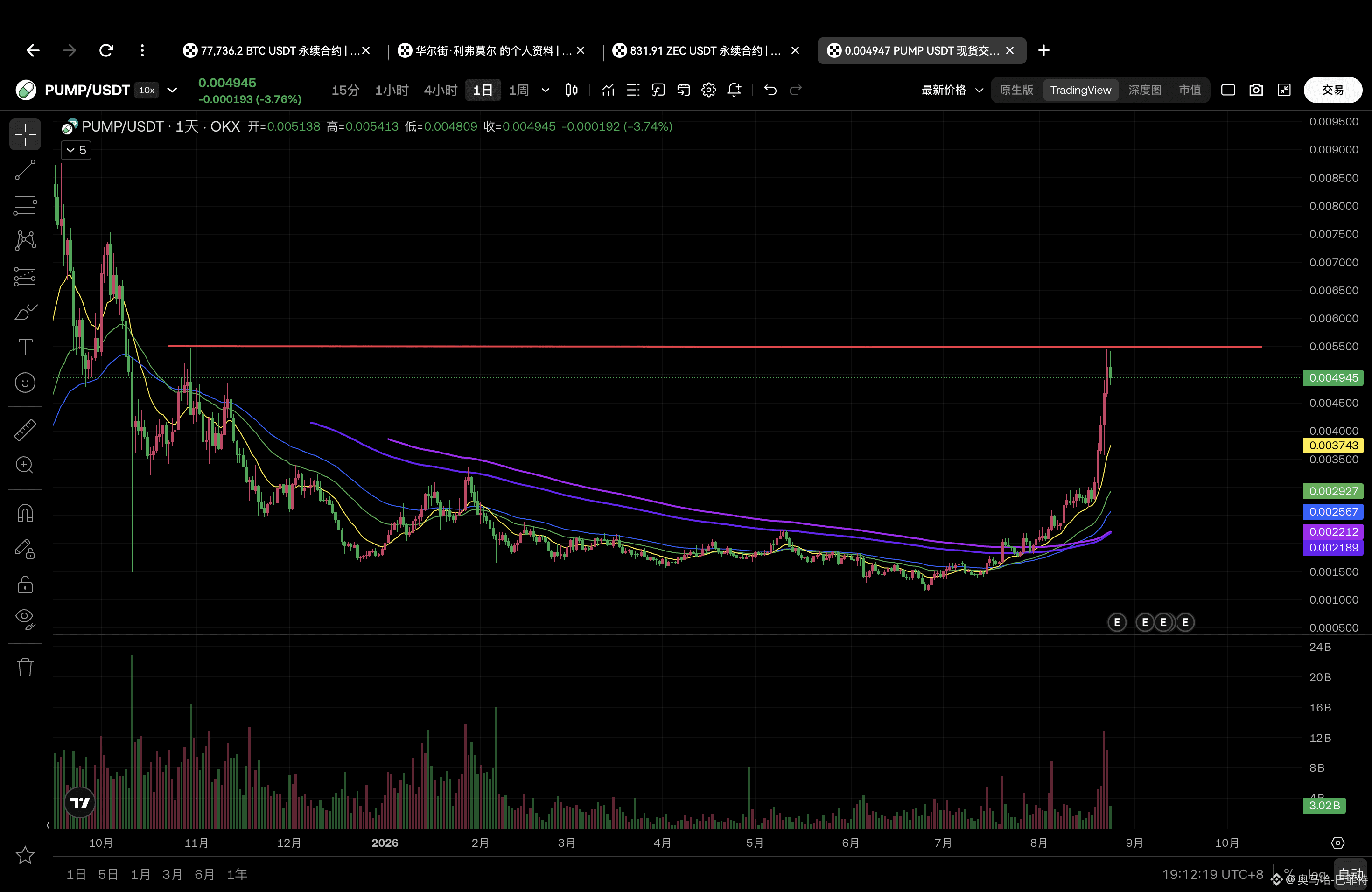Open a new browser tab with the plus icon
The image size is (1372, 892).
(x=1043, y=51)
